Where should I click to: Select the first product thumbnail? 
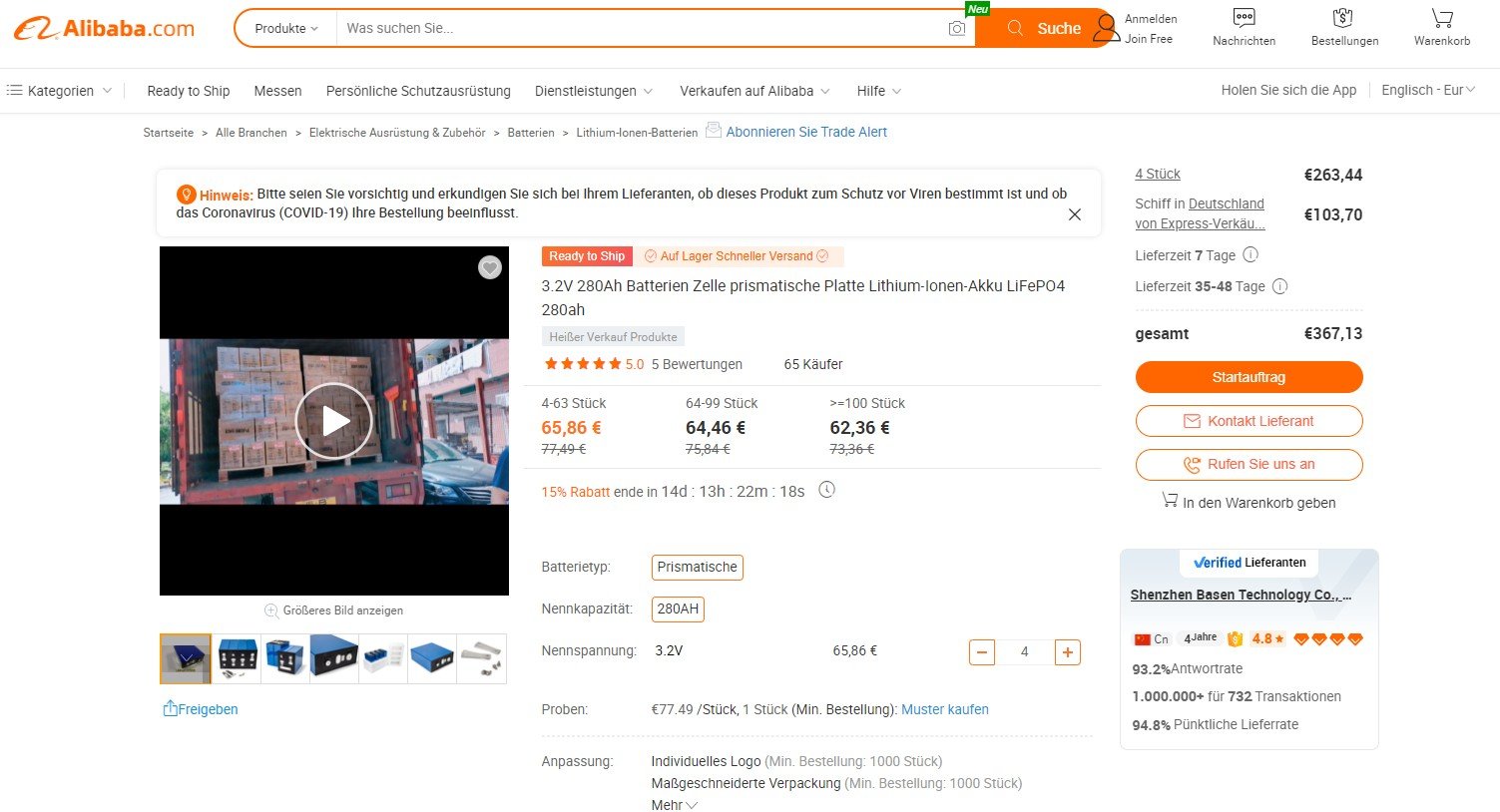pyautogui.click(x=186, y=658)
